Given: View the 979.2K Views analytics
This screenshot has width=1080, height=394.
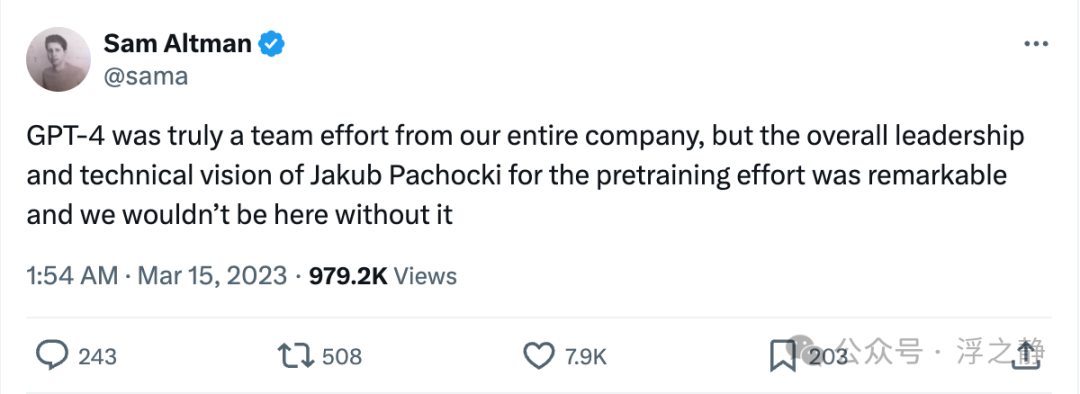Looking at the screenshot, I should (382, 276).
